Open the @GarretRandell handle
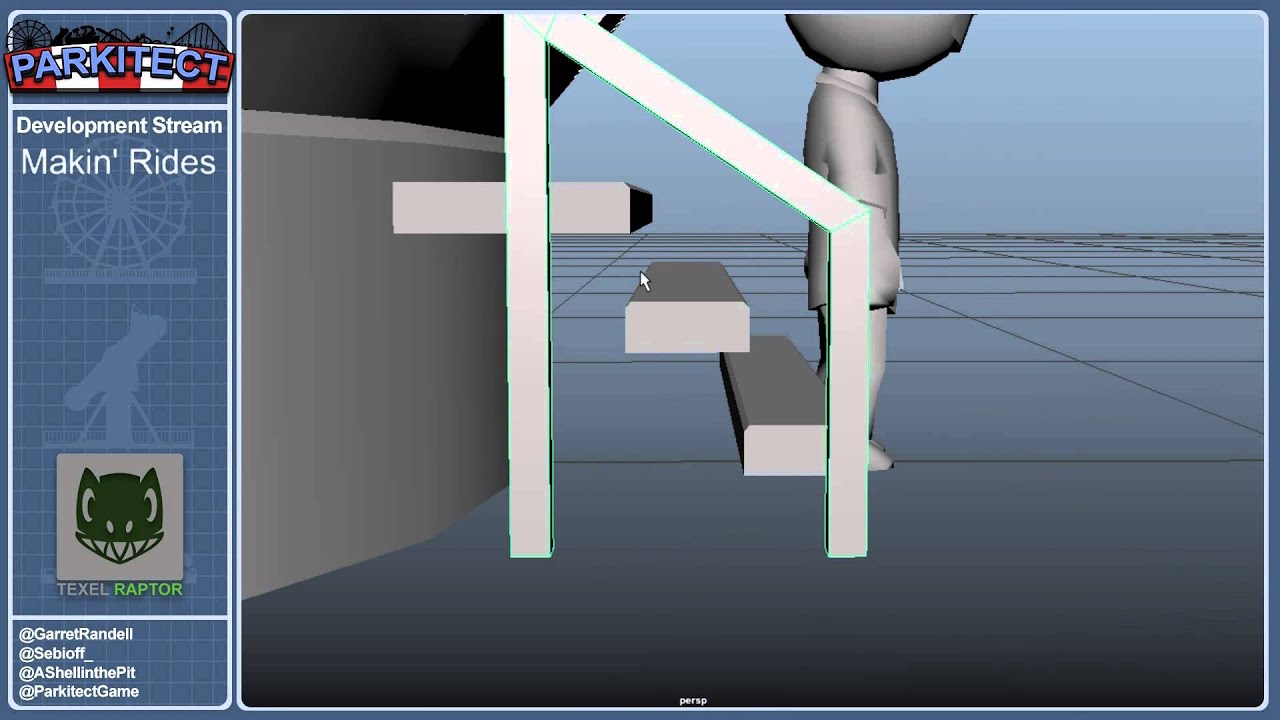The height and width of the screenshot is (720, 1280). pos(76,634)
